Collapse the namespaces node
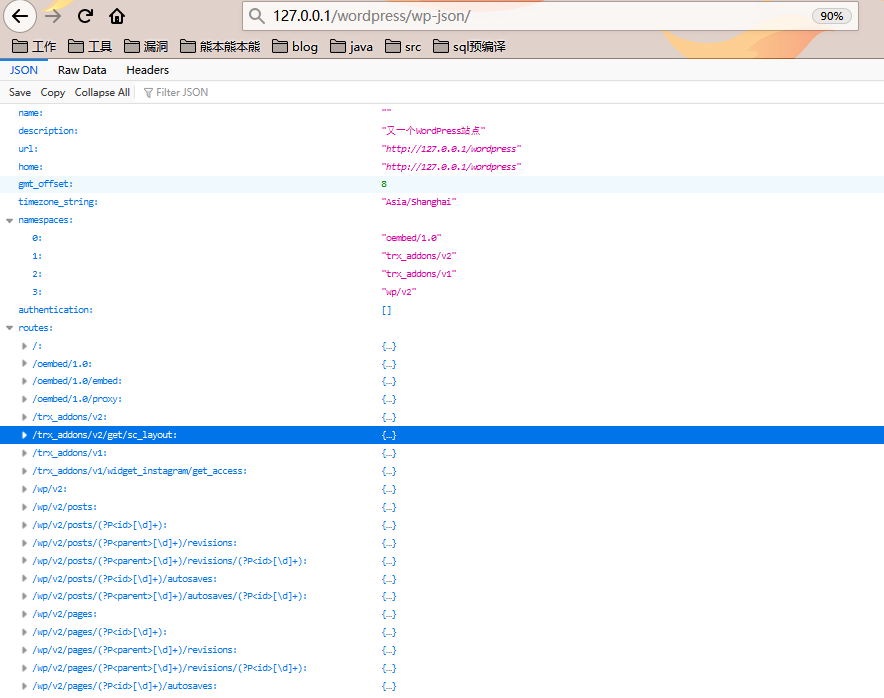 tap(9, 220)
